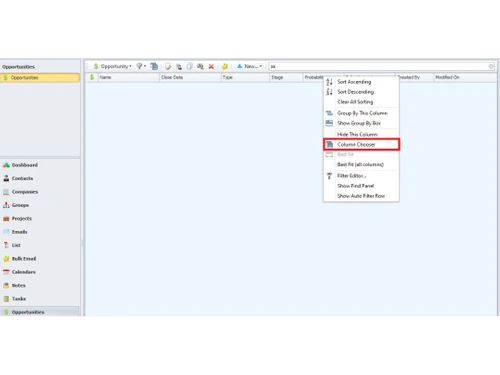Open Groups in the sidebar

[x=40, y=205]
